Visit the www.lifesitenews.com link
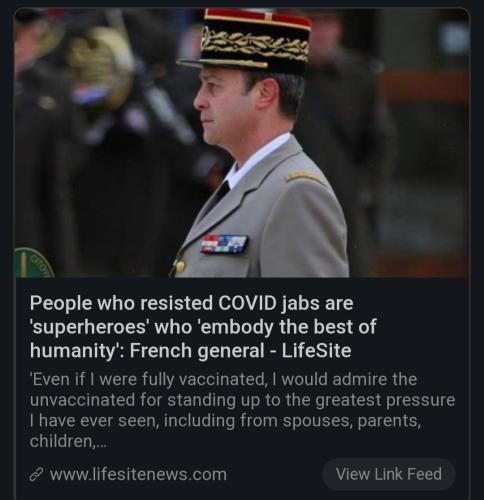The height and width of the screenshot is (500, 484). tap(138, 474)
